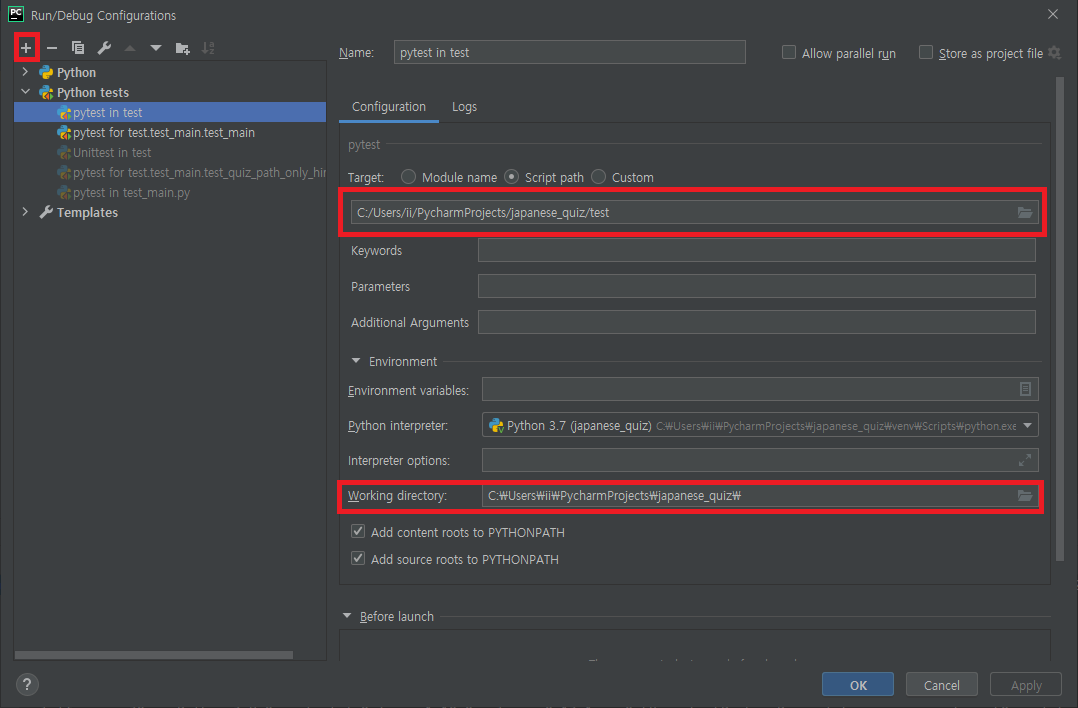Viewport: 1078px width, 708px height.
Task: Open the edit templates wrench icon in the toolbar
Action: [104, 47]
